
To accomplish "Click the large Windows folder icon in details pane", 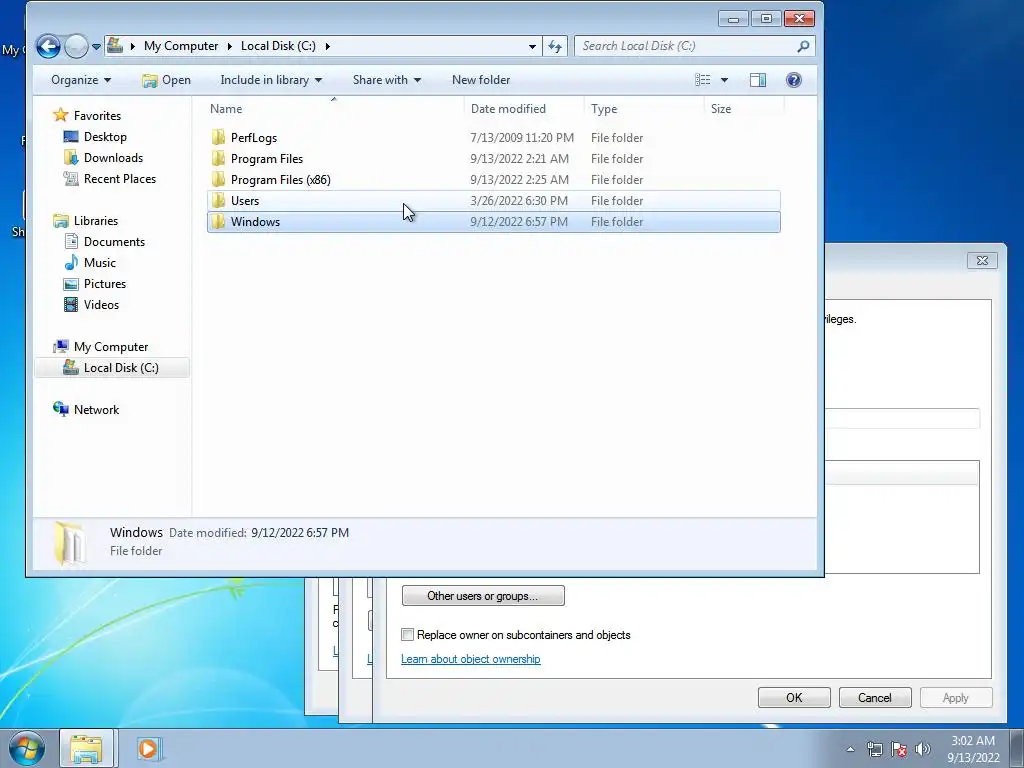I will [x=69, y=543].
